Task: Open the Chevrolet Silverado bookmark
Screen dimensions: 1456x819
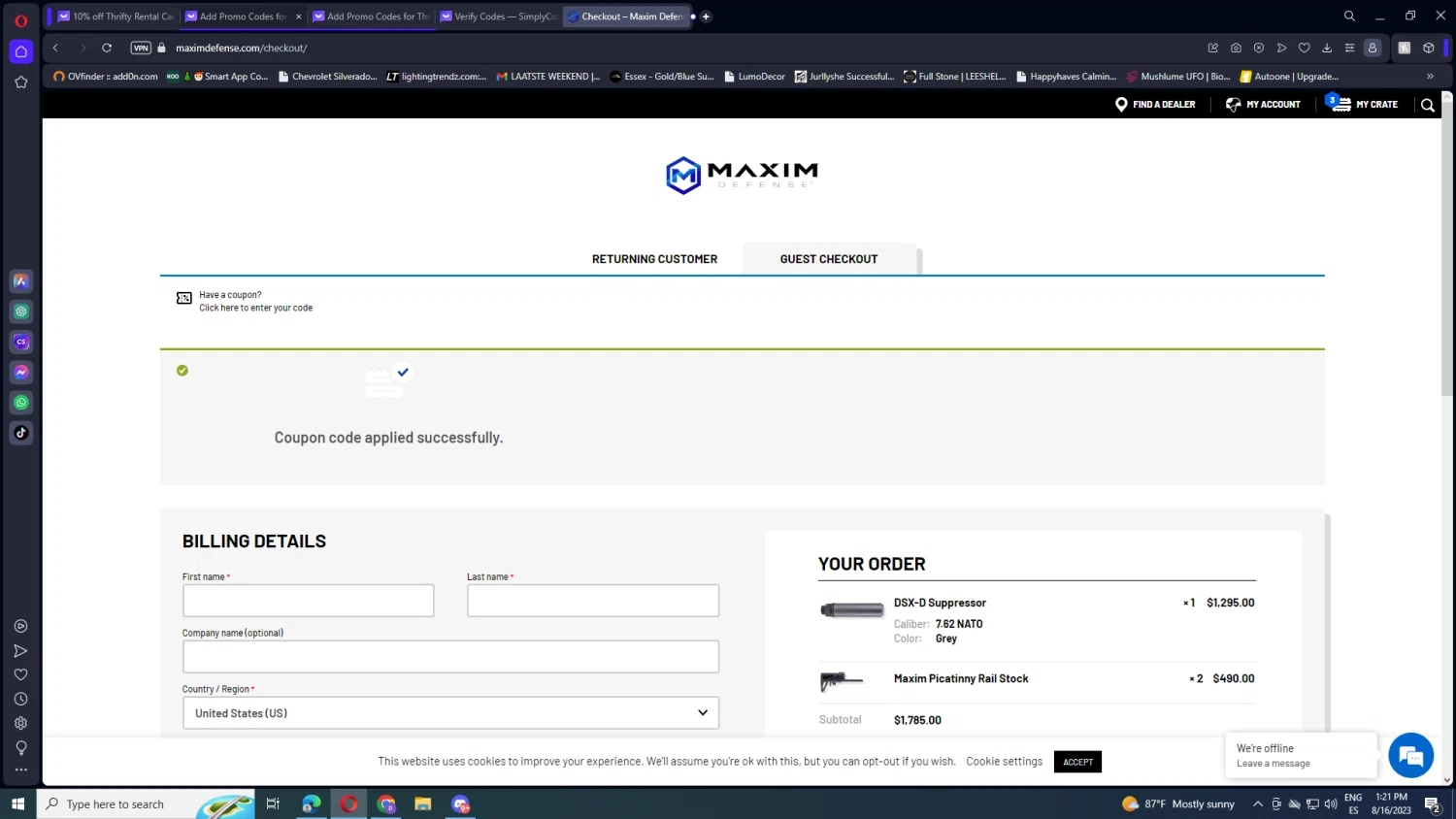Action: coord(327,77)
